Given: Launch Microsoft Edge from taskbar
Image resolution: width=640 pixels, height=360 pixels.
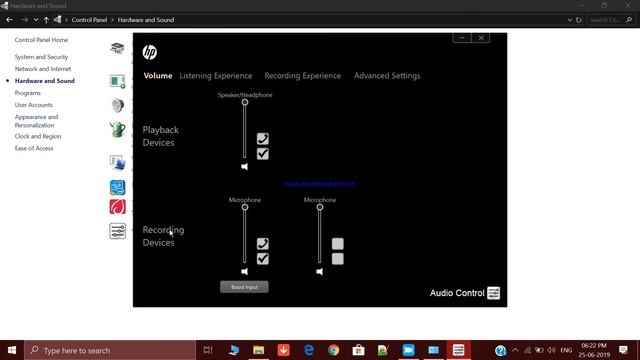Looking at the screenshot, I should [309, 350].
